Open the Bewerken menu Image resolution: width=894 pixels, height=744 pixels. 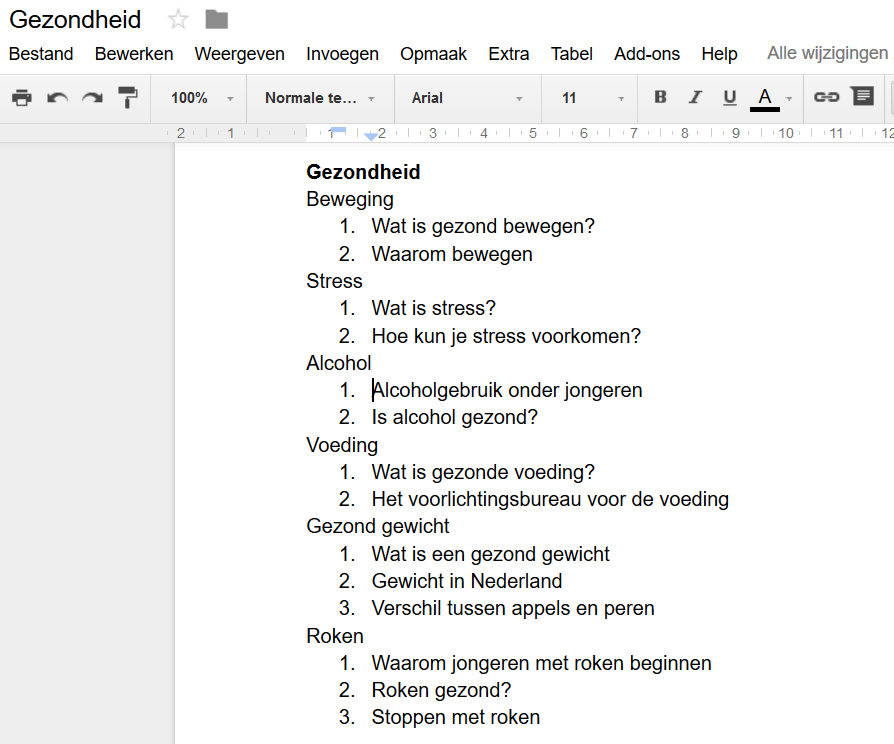click(134, 54)
